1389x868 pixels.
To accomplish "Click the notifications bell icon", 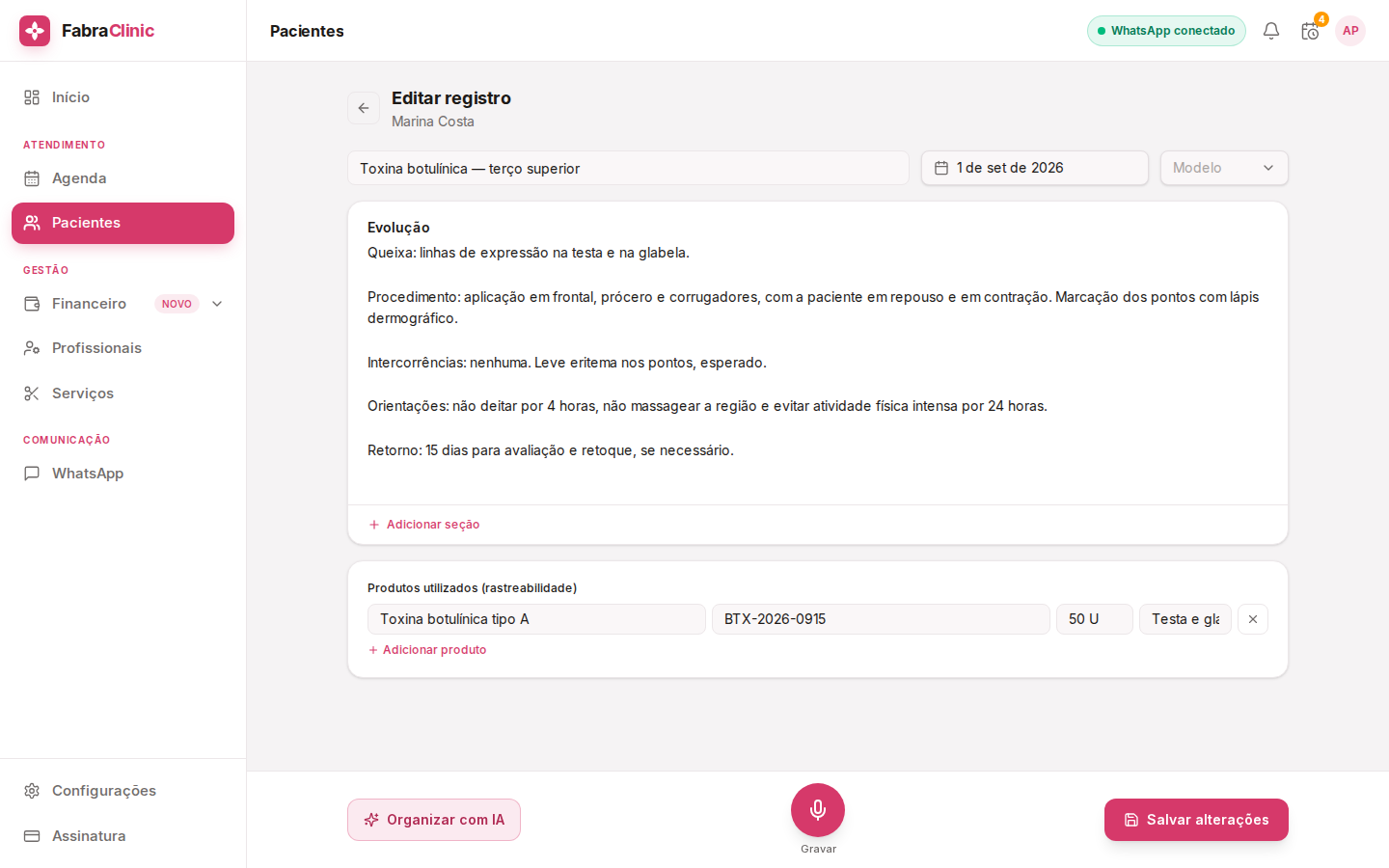I will (x=1271, y=31).
